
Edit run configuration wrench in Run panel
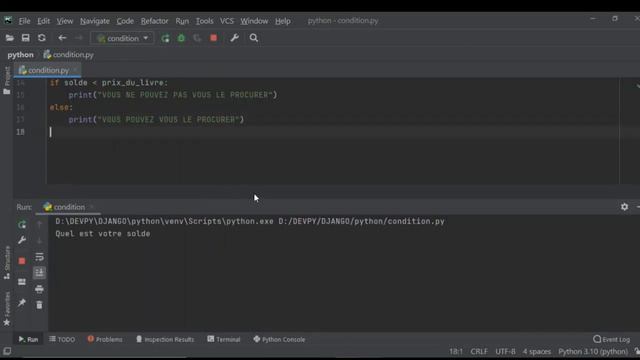click(x=22, y=240)
